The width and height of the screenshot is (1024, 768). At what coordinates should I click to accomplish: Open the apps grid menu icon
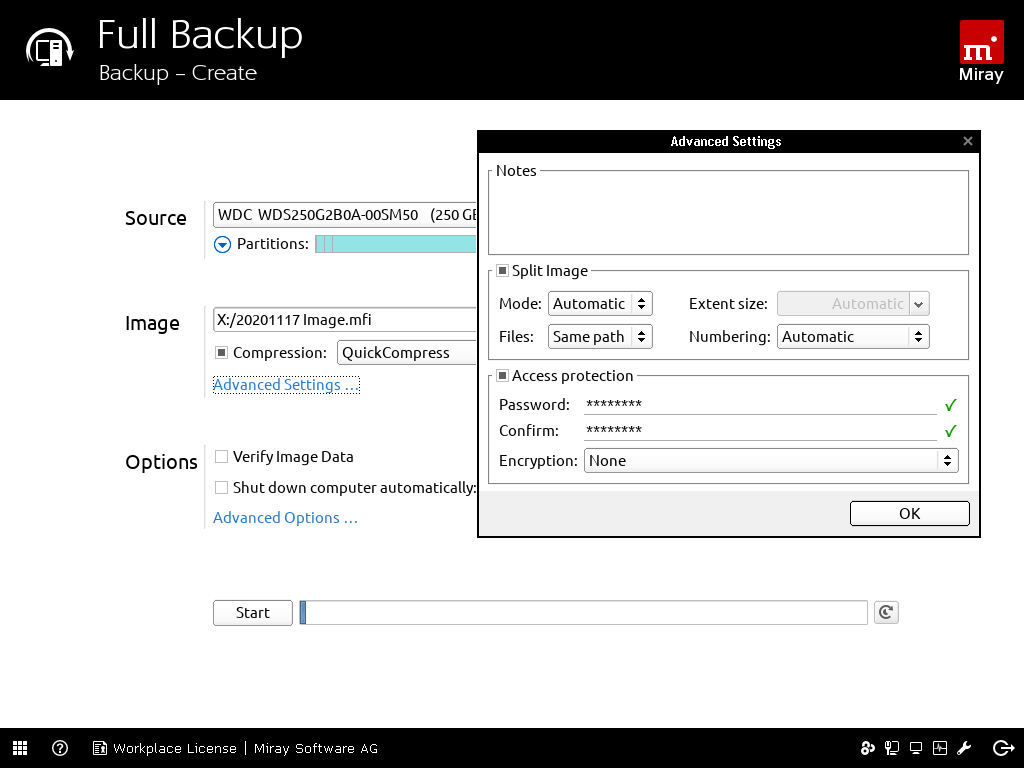click(x=20, y=748)
